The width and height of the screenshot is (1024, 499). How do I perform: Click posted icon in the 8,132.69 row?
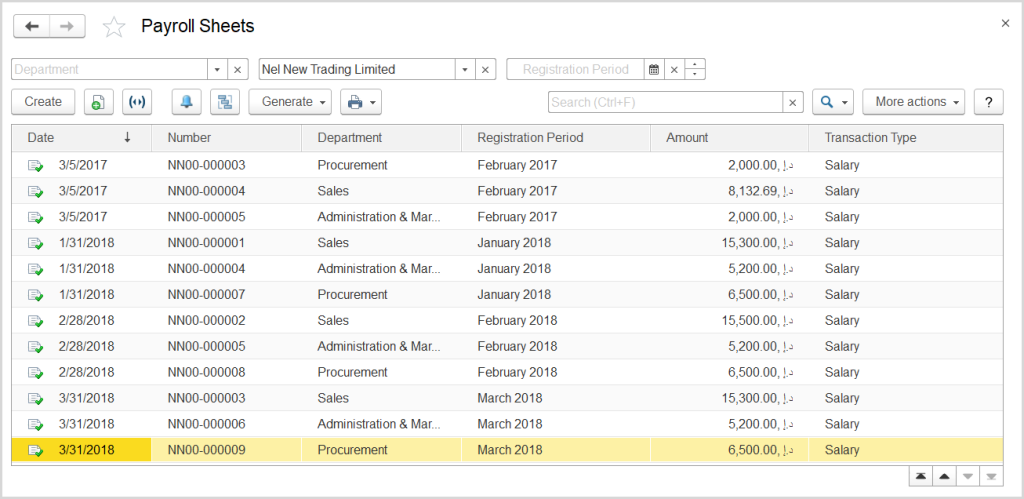(x=35, y=191)
